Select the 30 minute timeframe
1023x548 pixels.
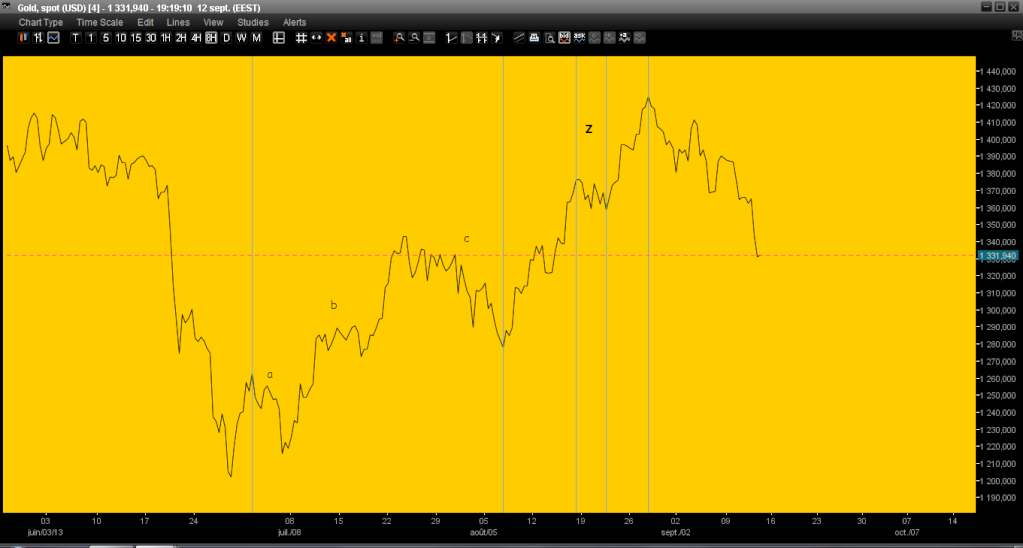coord(151,38)
